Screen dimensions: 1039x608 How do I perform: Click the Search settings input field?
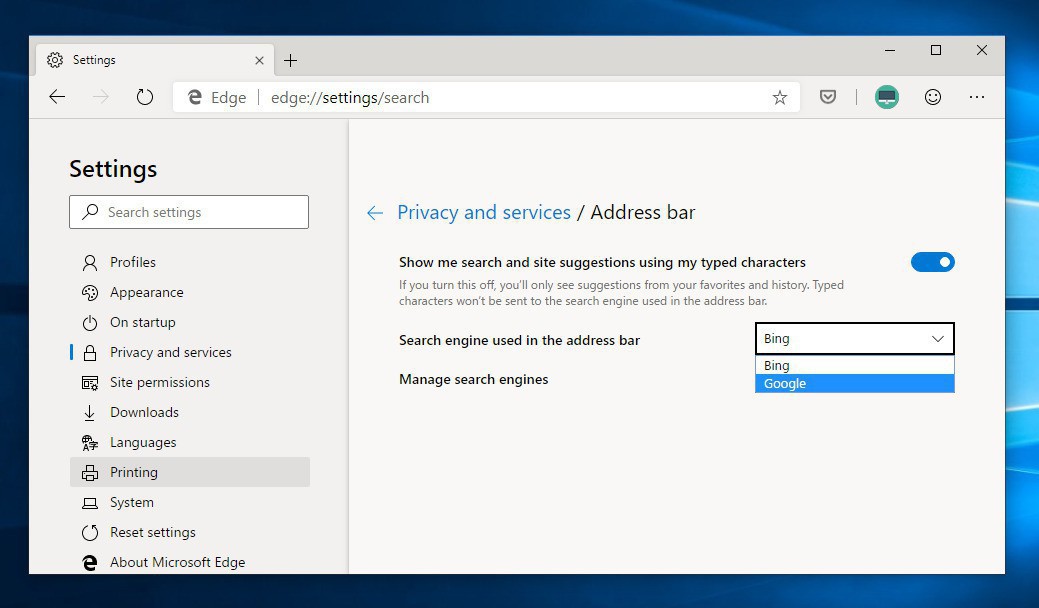pyautogui.click(x=189, y=212)
